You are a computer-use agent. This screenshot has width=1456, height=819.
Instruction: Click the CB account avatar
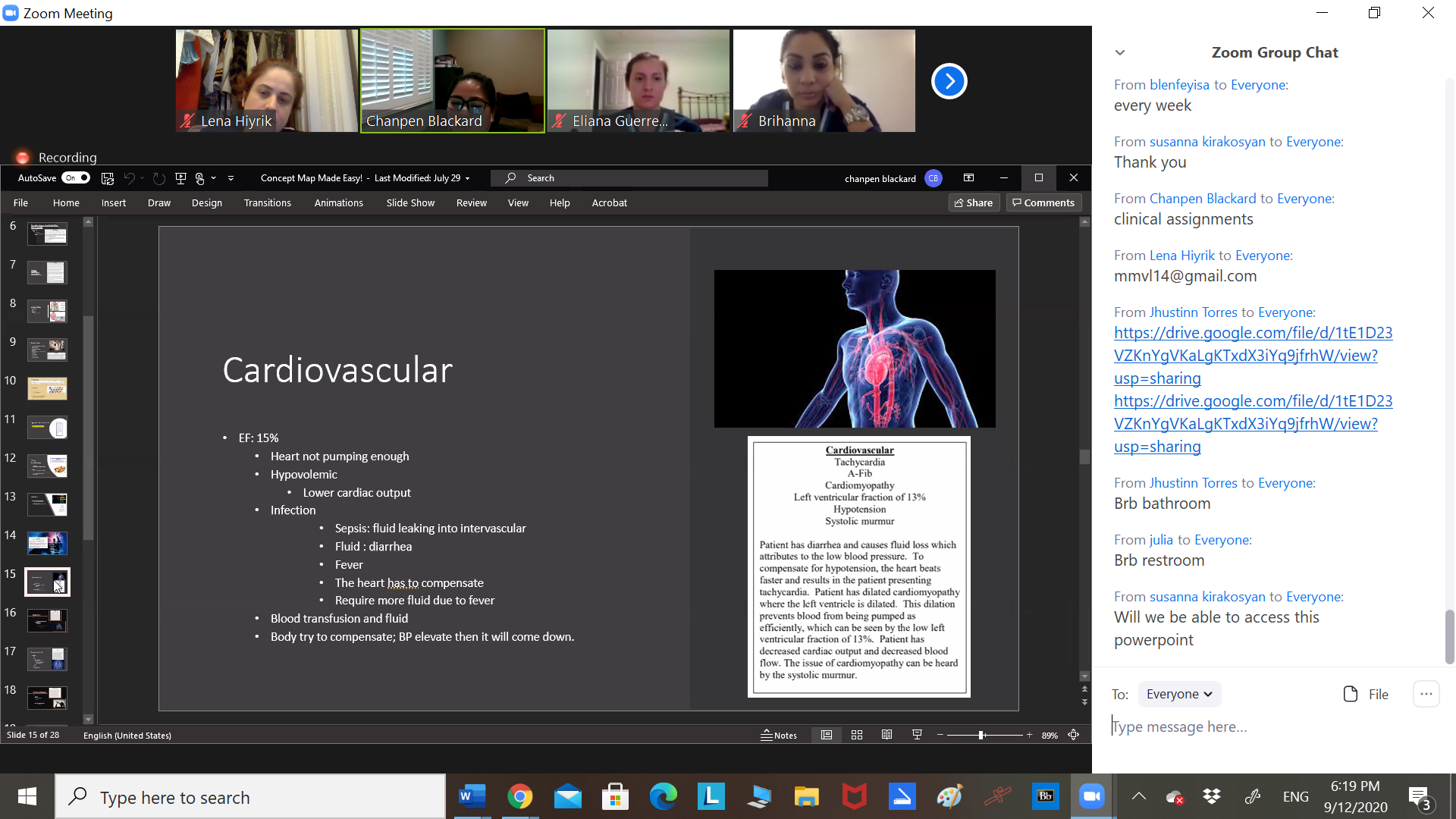(x=934, y=178)
